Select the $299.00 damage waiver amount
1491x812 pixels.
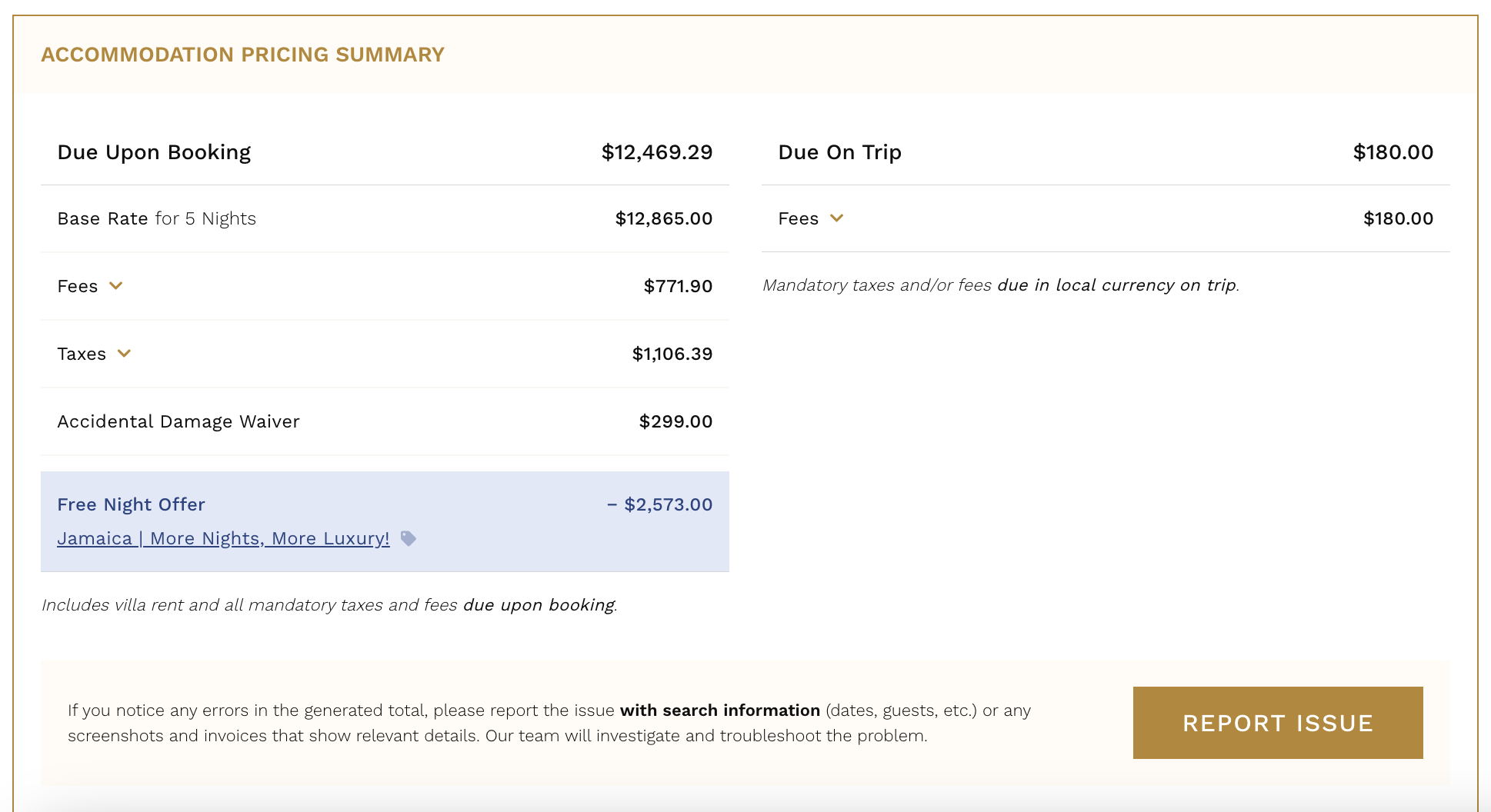tap(676, 421)
